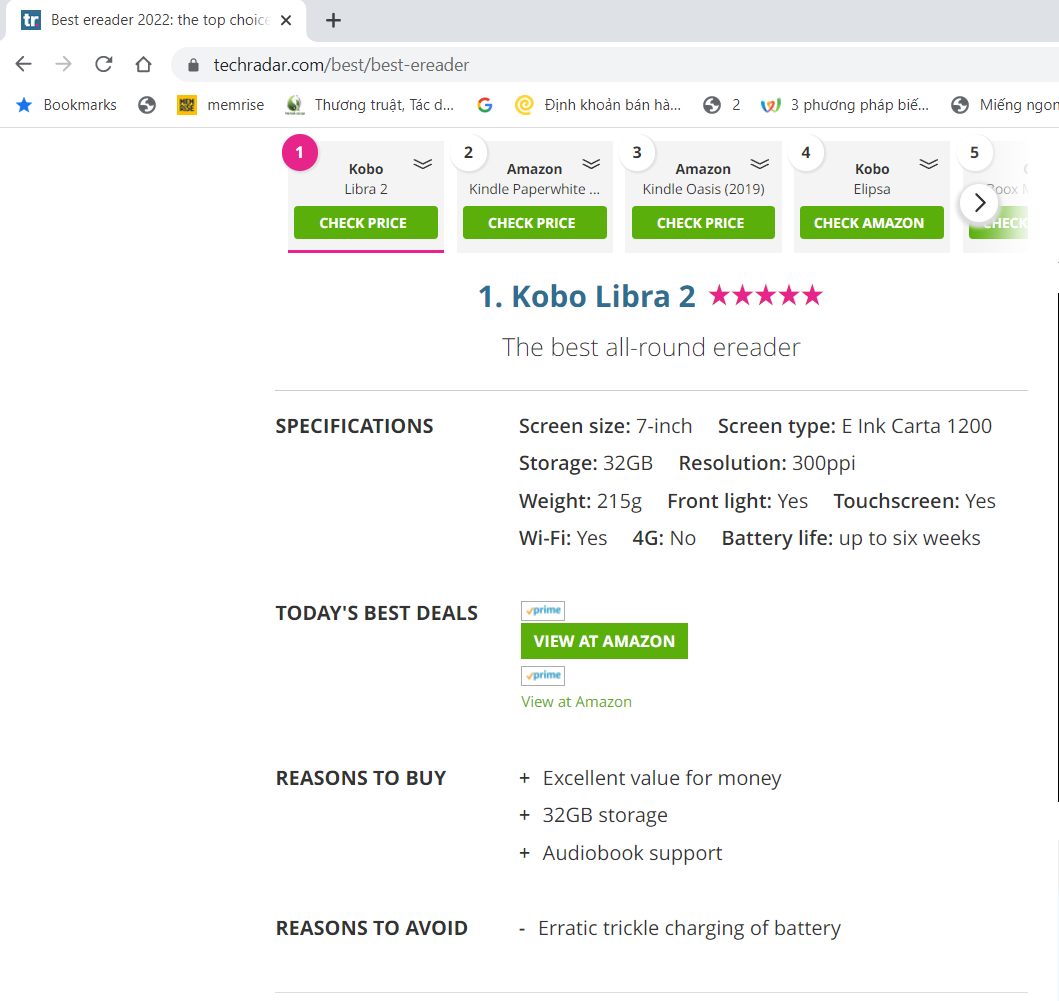Viewport: 1059px width, 1001px height.
Task: Open the memrise bookmark
Action: tap(221, 105)
